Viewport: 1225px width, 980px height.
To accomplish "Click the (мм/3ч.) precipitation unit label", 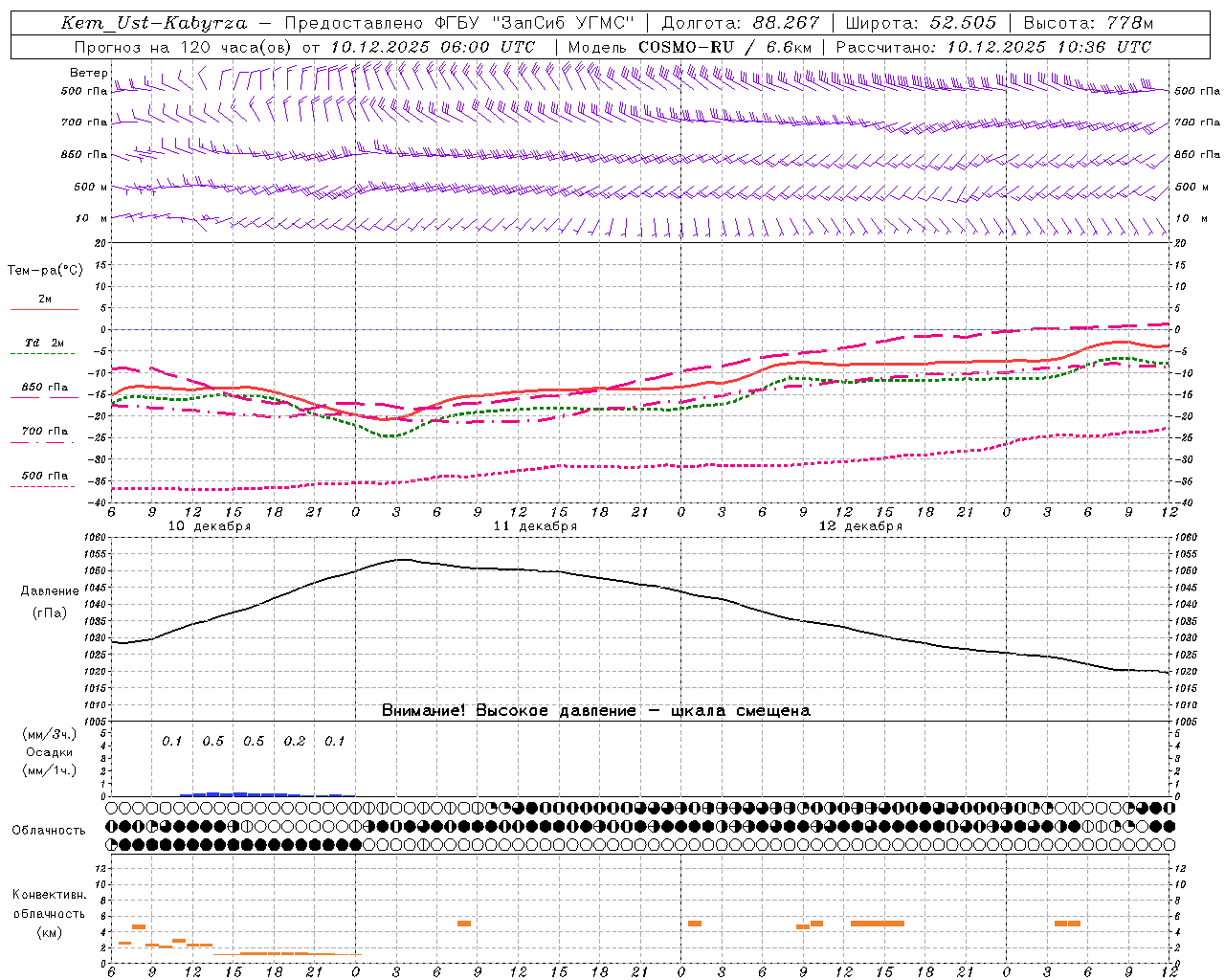I will (50, 734).
